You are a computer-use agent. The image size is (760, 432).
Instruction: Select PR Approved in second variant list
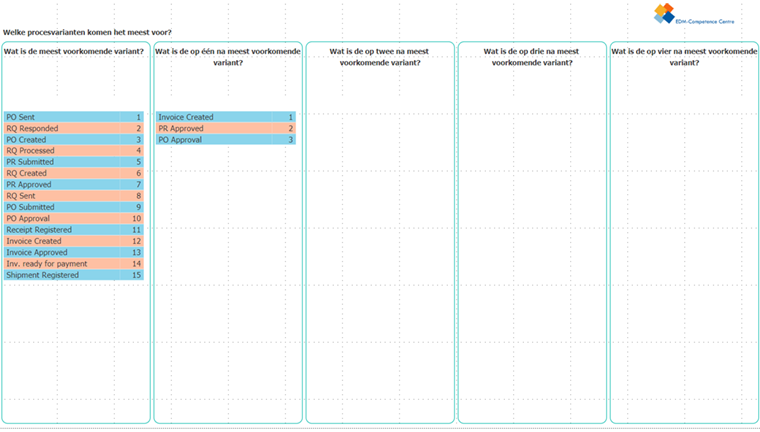click(x=225, y=128)
